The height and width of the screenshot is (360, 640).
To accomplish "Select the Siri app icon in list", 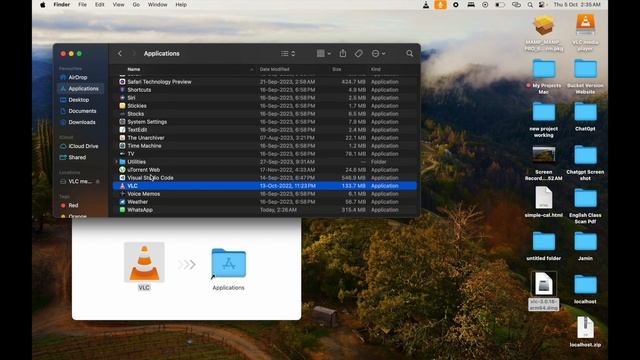I will coord(122,98).
